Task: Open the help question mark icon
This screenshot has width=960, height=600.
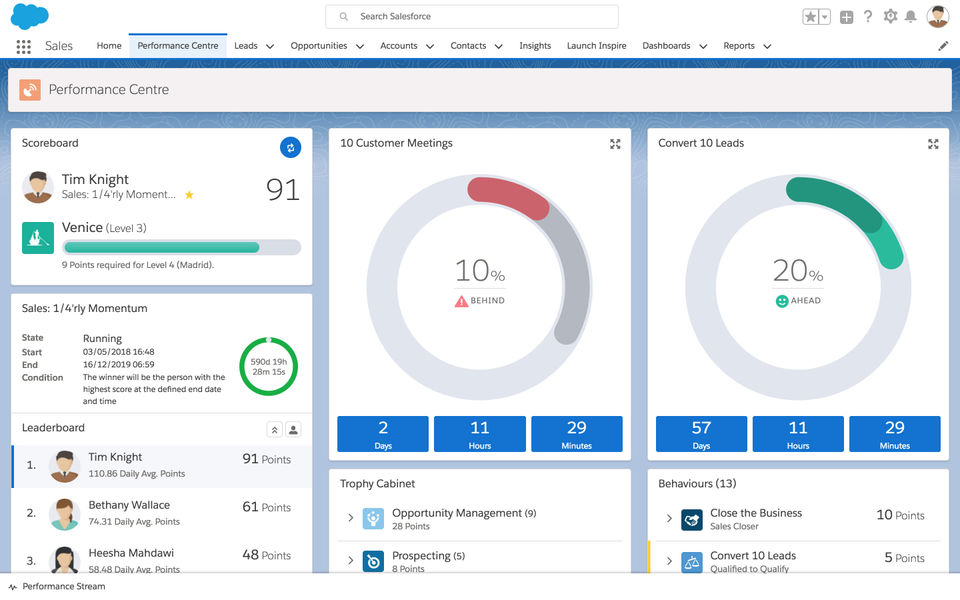Action: click(x=868, y=17)
